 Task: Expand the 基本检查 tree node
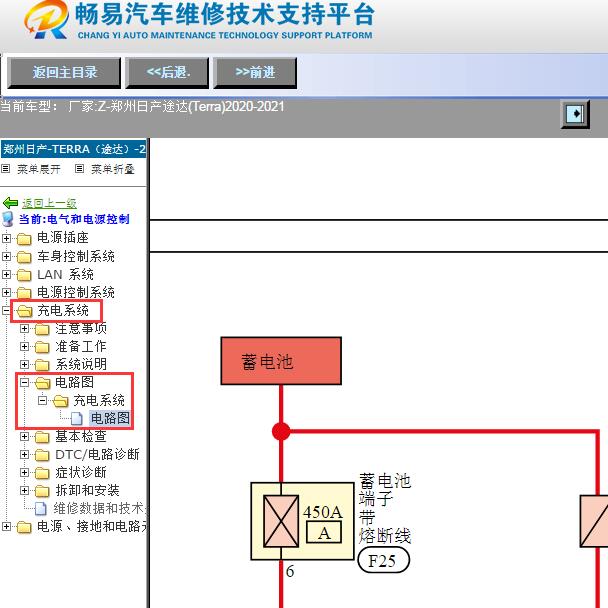24,436
